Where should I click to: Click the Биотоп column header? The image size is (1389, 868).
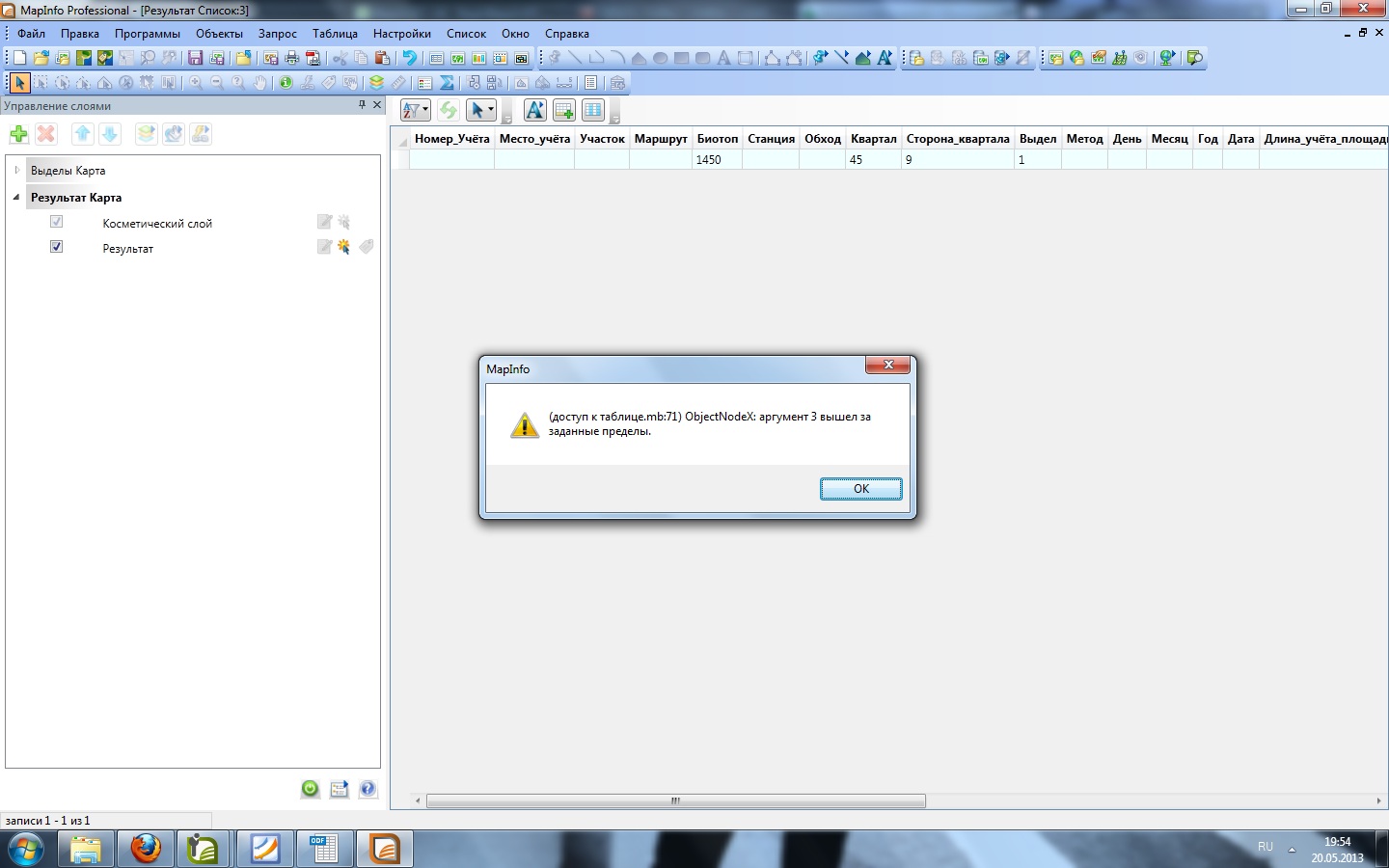point(718,139)
